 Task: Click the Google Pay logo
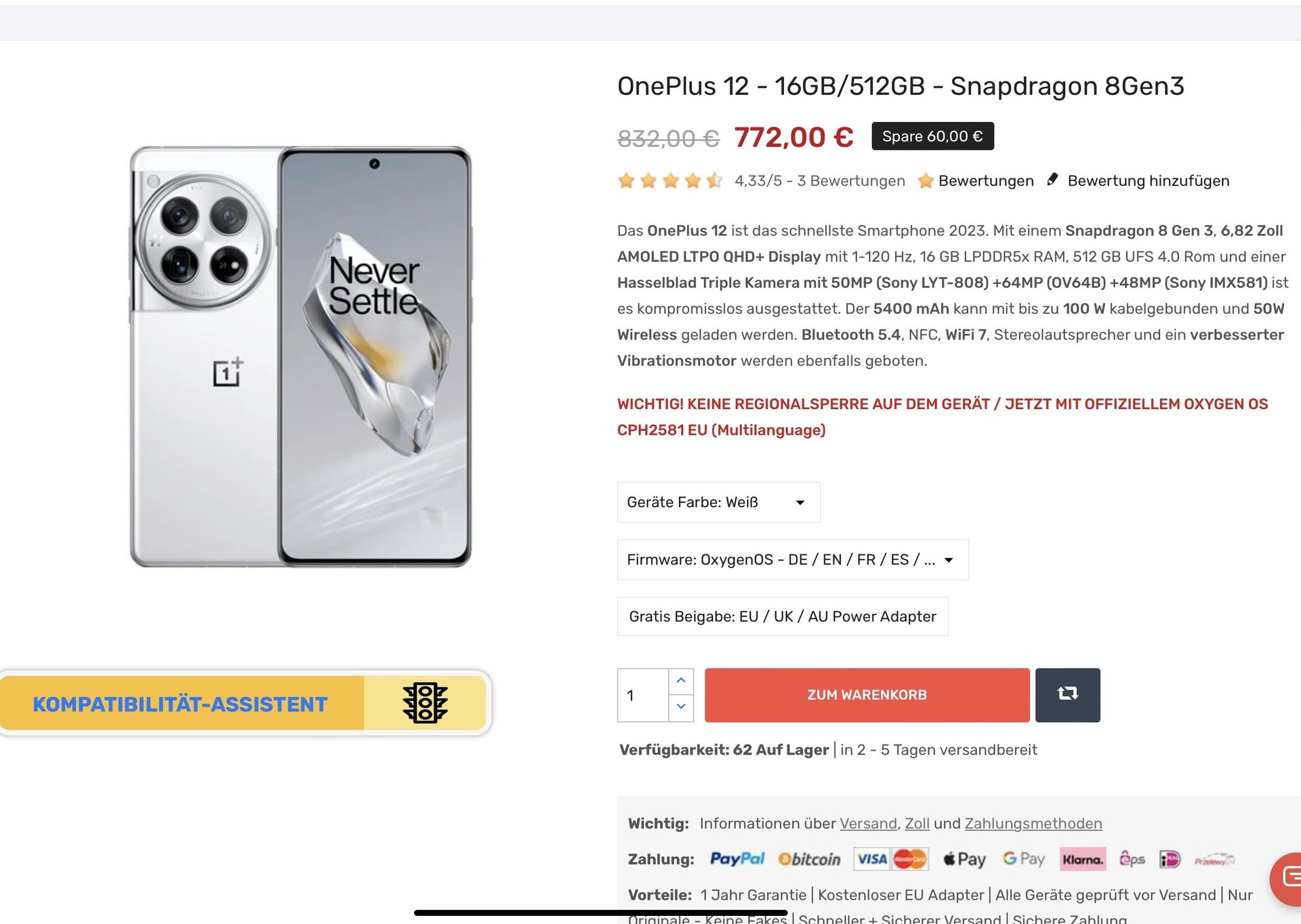point(1023,859)
